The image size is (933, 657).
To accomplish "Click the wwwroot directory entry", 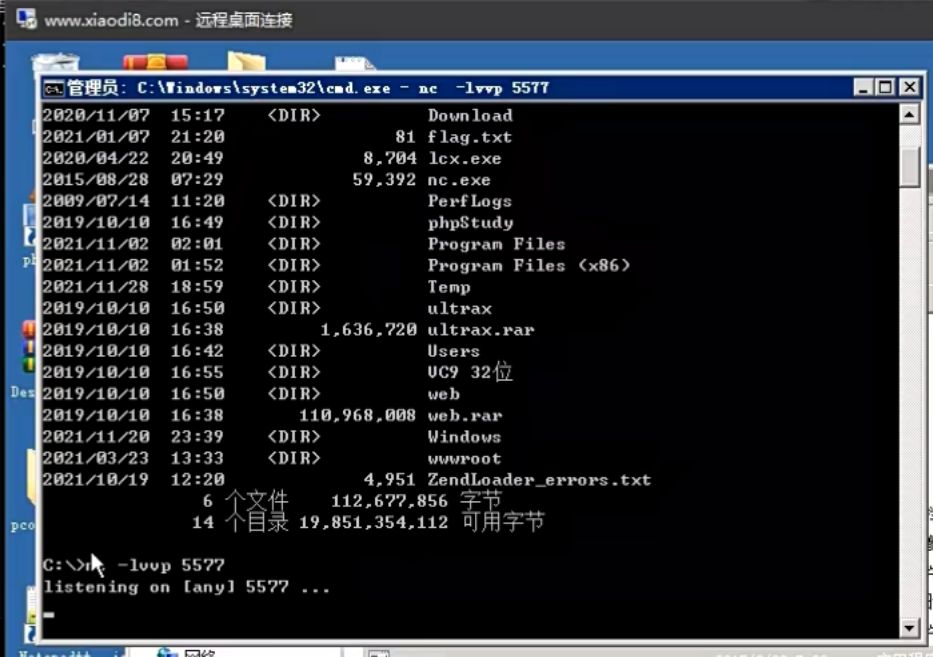I will [x=464, y=458].
